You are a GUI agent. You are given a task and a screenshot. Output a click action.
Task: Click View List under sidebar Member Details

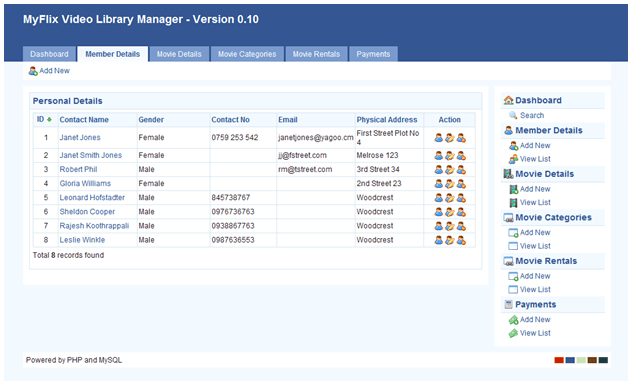pyautogui.click(x=530, y=159)
